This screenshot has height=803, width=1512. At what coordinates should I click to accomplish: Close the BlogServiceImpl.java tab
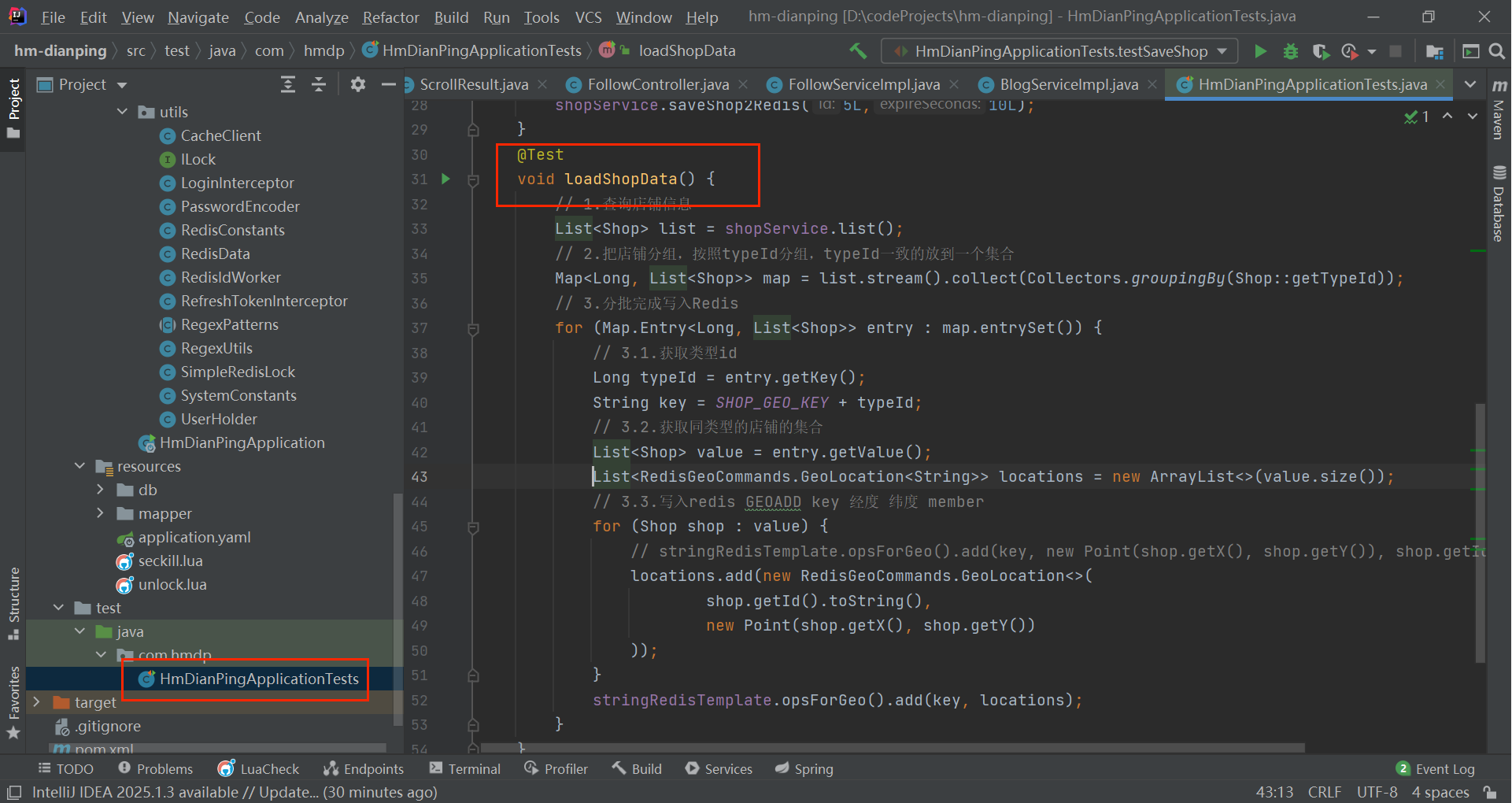(x=1152, y=84)
